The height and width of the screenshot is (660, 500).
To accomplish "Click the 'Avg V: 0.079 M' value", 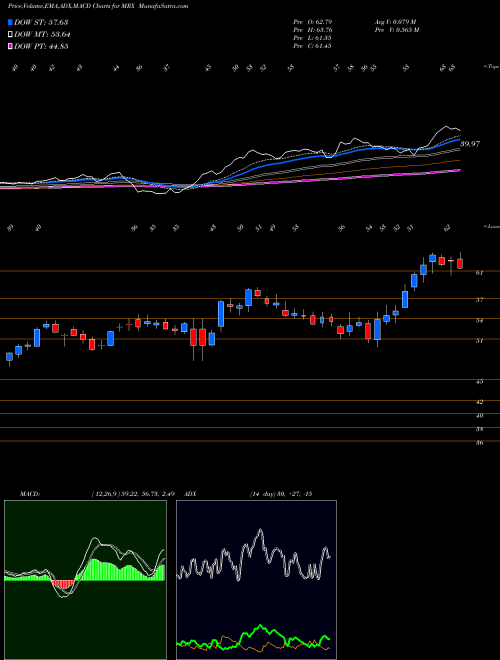I will click(397, 22).
